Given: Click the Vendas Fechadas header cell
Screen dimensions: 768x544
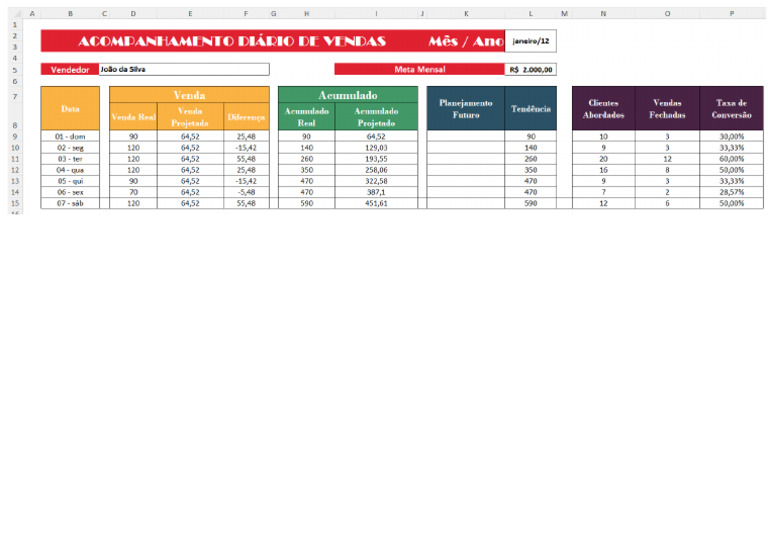Looking at the screenshot, I should pyautogui.click(x=667, y=109).
